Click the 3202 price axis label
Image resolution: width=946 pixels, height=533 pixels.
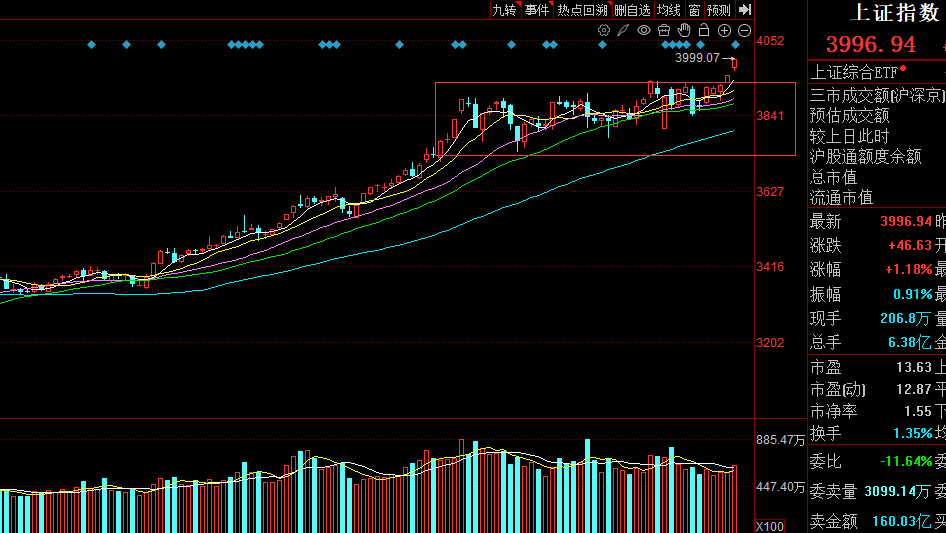(x=770, y=343)
